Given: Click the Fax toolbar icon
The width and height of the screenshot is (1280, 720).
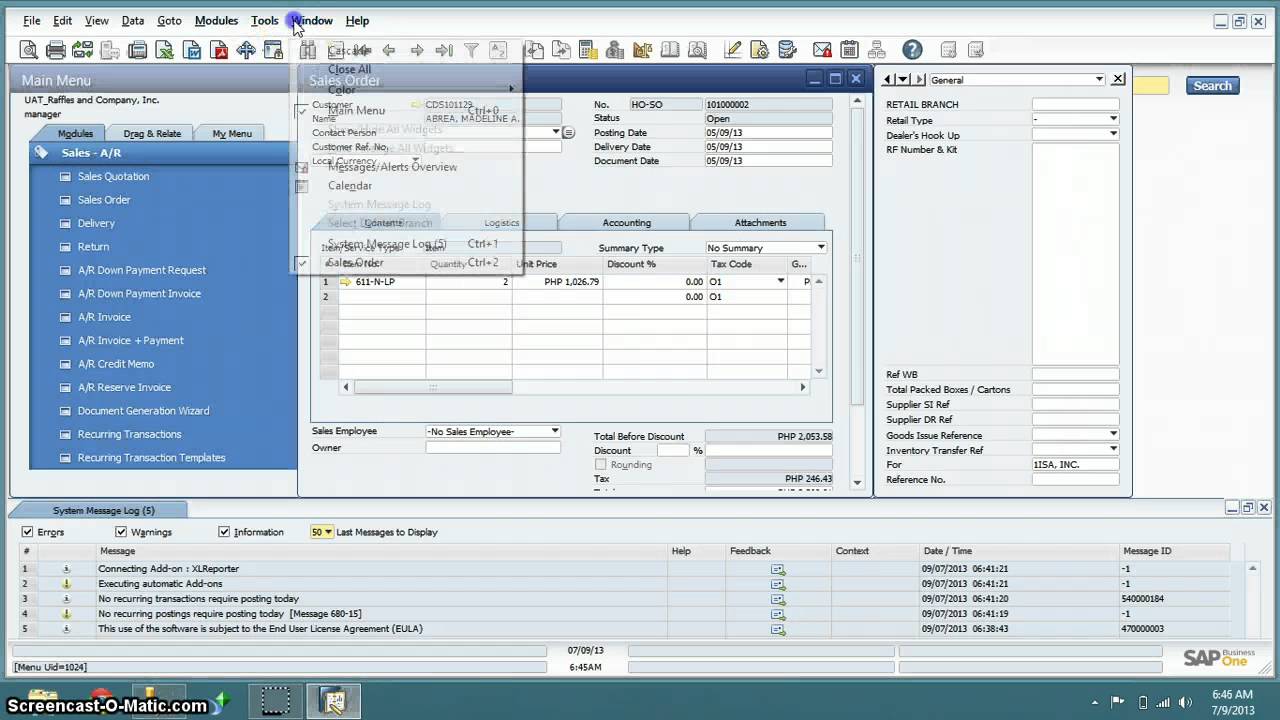Looking at the screenshot, I should pyautogui.click(x=137, y=50).
